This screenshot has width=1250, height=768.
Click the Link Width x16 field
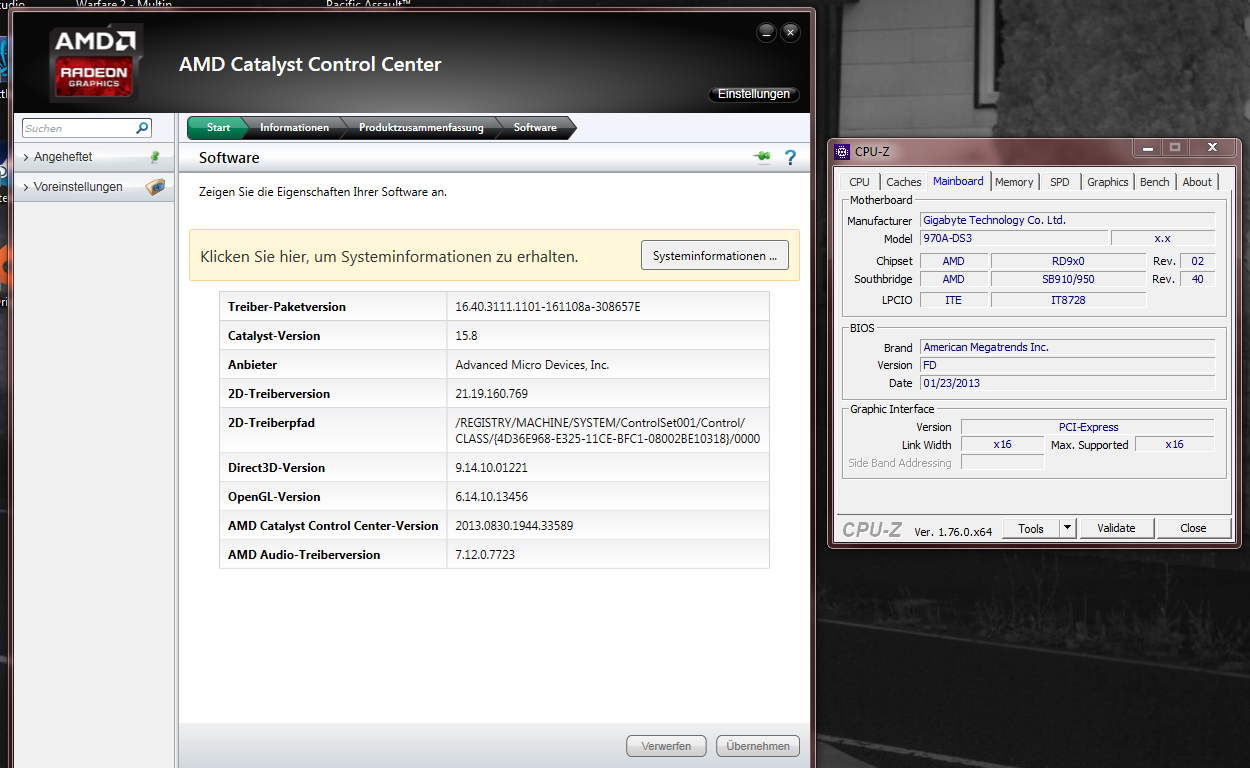(x=1002, y=444)
